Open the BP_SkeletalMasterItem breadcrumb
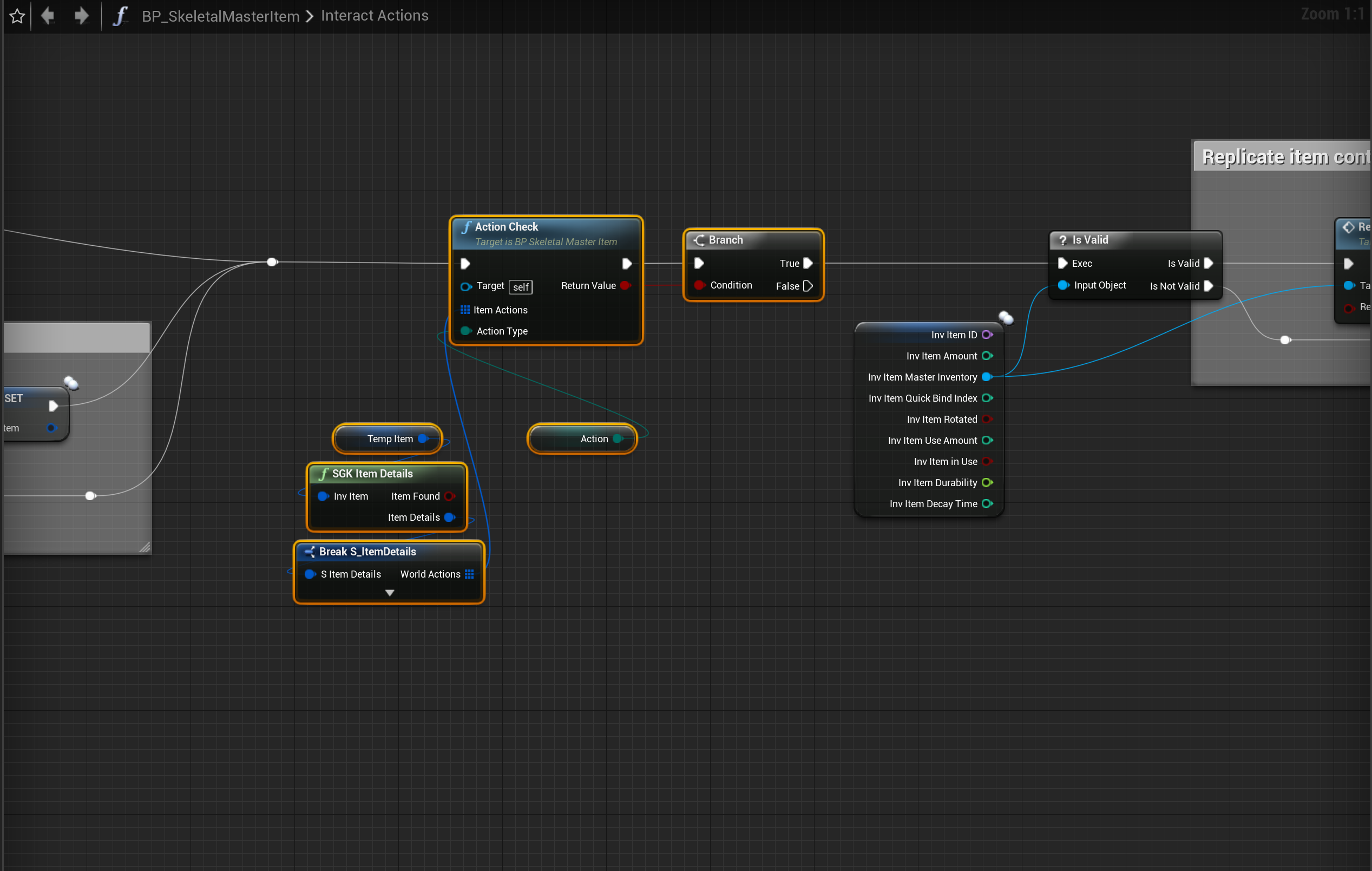This screenshot has height=871, width=1372. coord(220,16)
